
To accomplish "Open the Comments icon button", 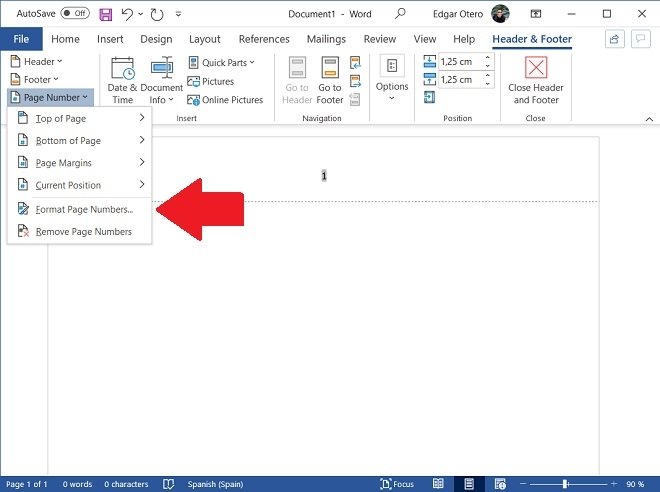I will tap(641, 39).
